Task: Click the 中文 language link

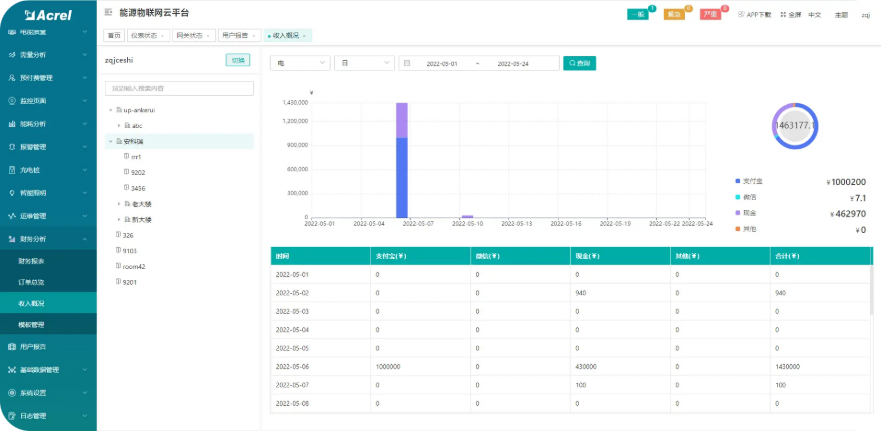Action: (x=815, y=15)
